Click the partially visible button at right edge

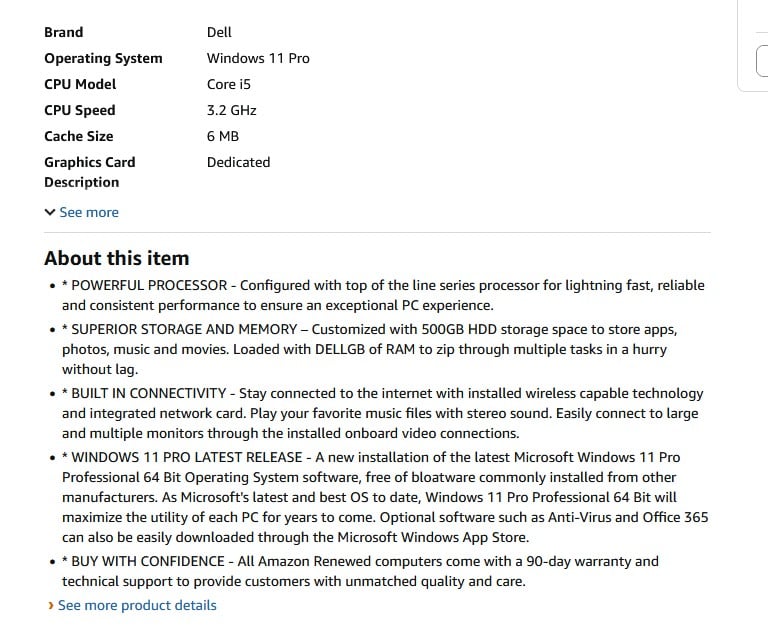point(762,61)
